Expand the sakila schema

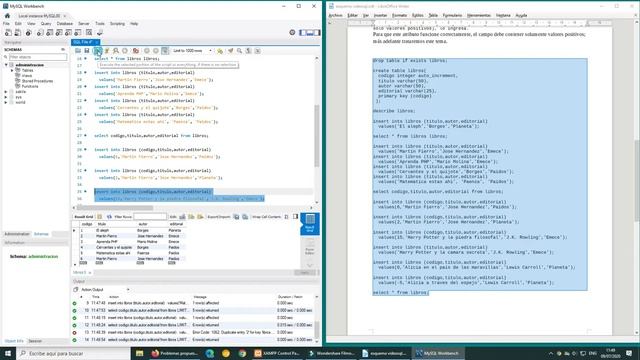[x=6, y=92]
